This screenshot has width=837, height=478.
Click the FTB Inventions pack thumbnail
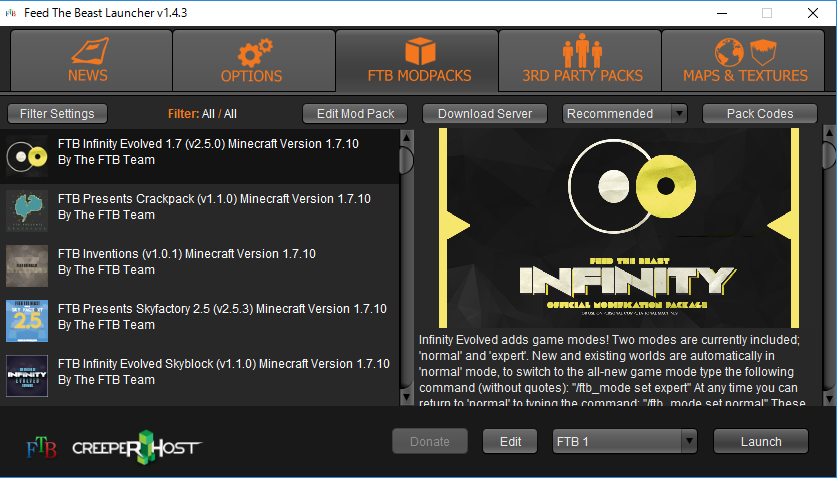(27, 266)
